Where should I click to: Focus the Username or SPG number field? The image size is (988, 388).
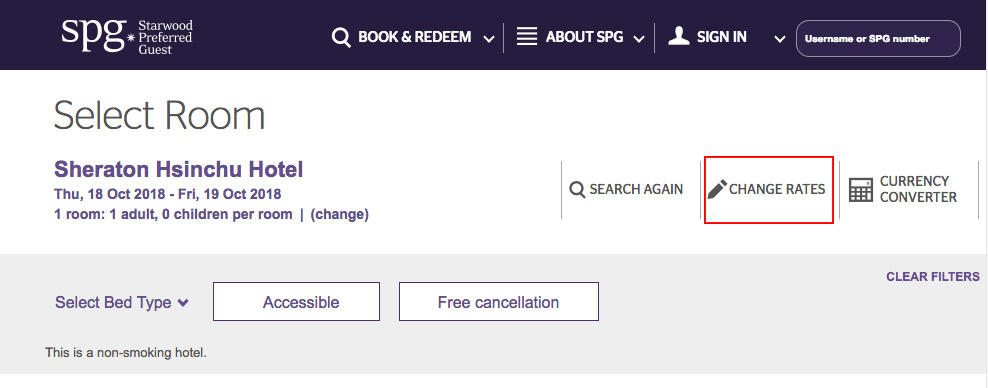pyautogui.click(x=878, y=38)
